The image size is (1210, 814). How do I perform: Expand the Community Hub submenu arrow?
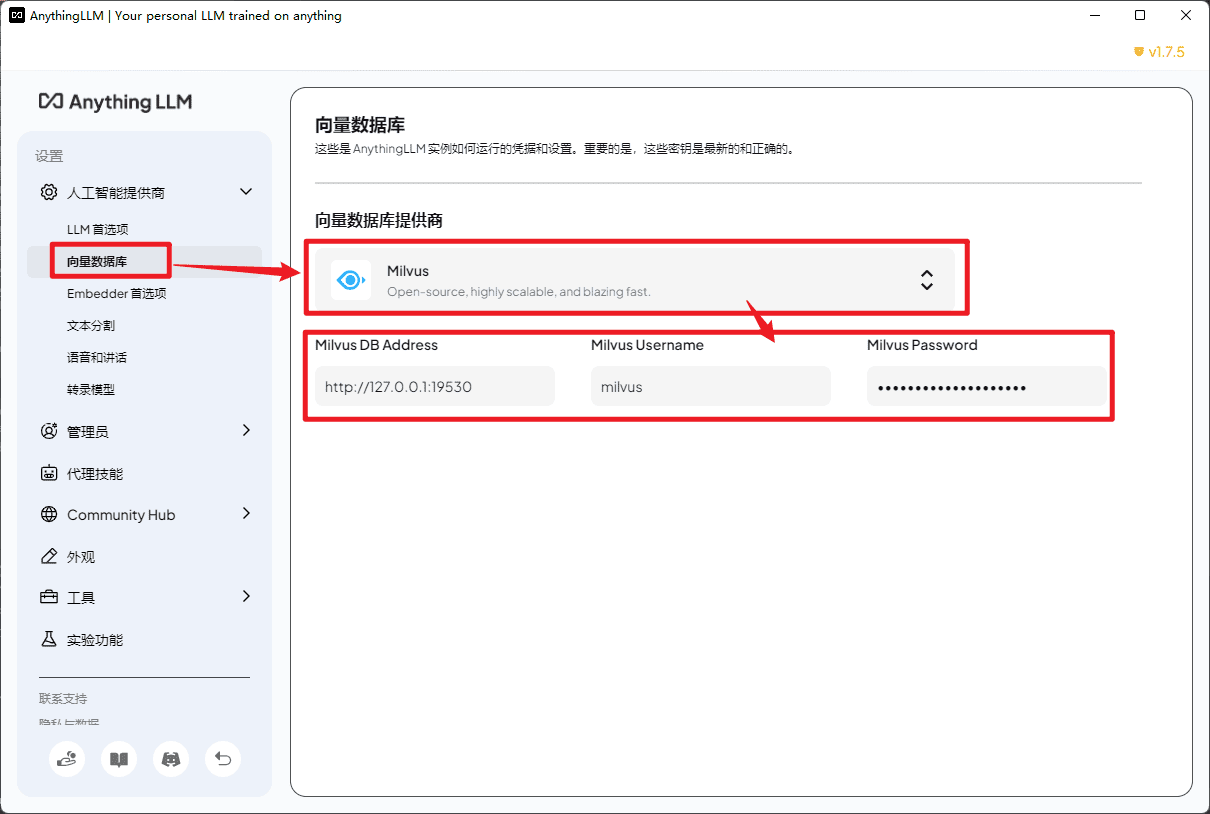point(246,514)
